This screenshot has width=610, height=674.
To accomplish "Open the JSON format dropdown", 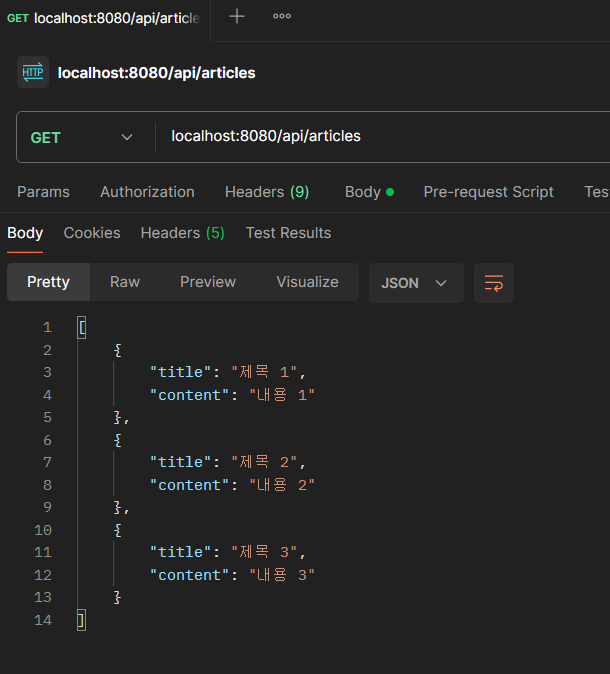I will tap(415, 283).
